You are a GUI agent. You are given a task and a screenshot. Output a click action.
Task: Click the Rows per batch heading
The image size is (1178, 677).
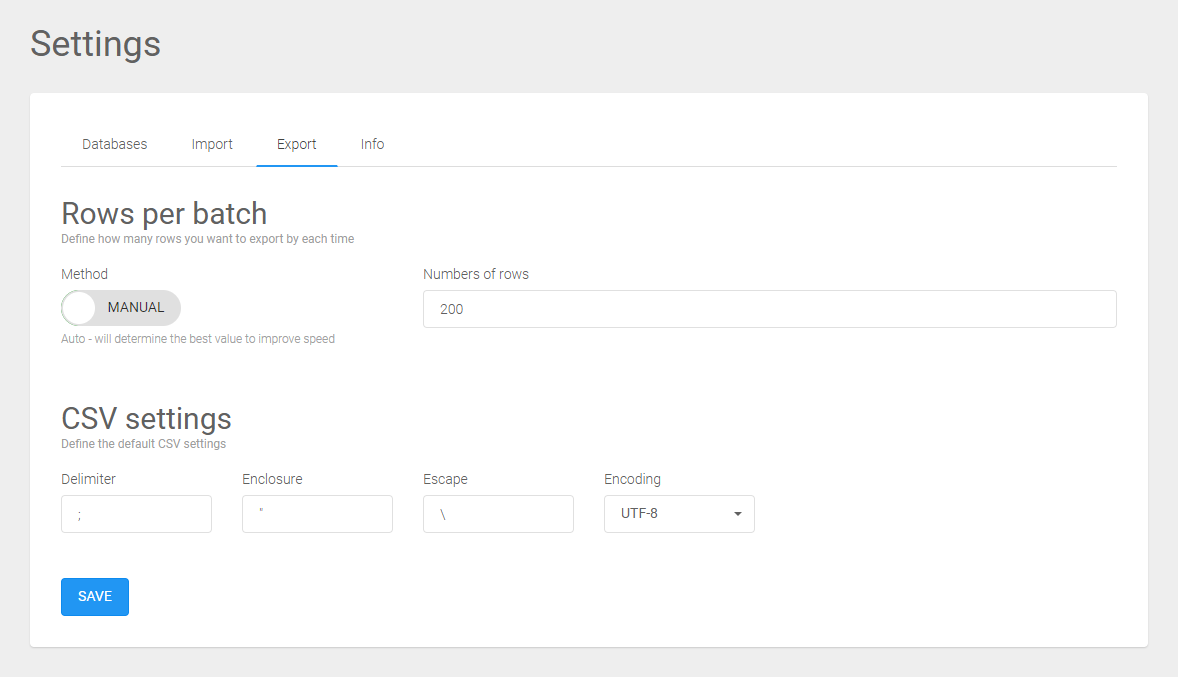point(164,213)
